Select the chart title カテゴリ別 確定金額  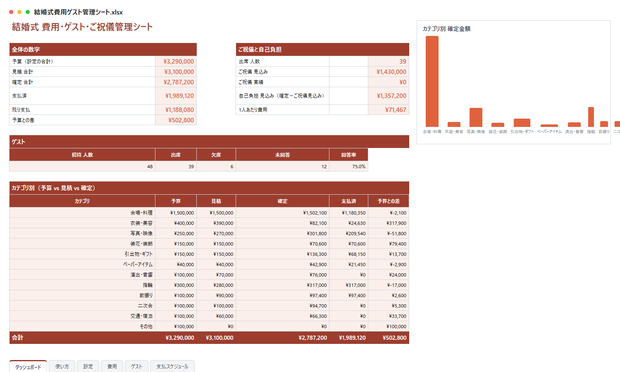[446, 29]
